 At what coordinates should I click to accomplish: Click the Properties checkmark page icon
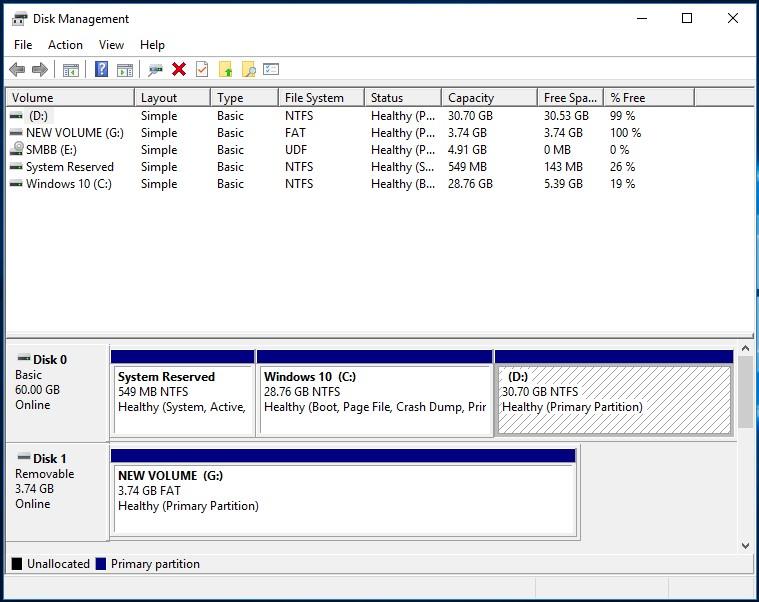[x=202, y=69]
